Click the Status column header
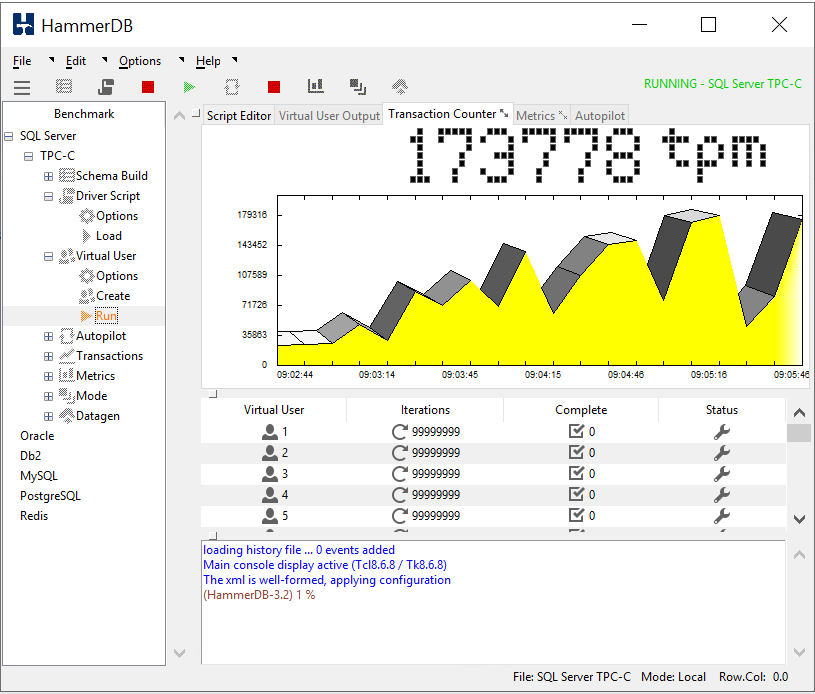The image size is (815, 694). point(721,410)
